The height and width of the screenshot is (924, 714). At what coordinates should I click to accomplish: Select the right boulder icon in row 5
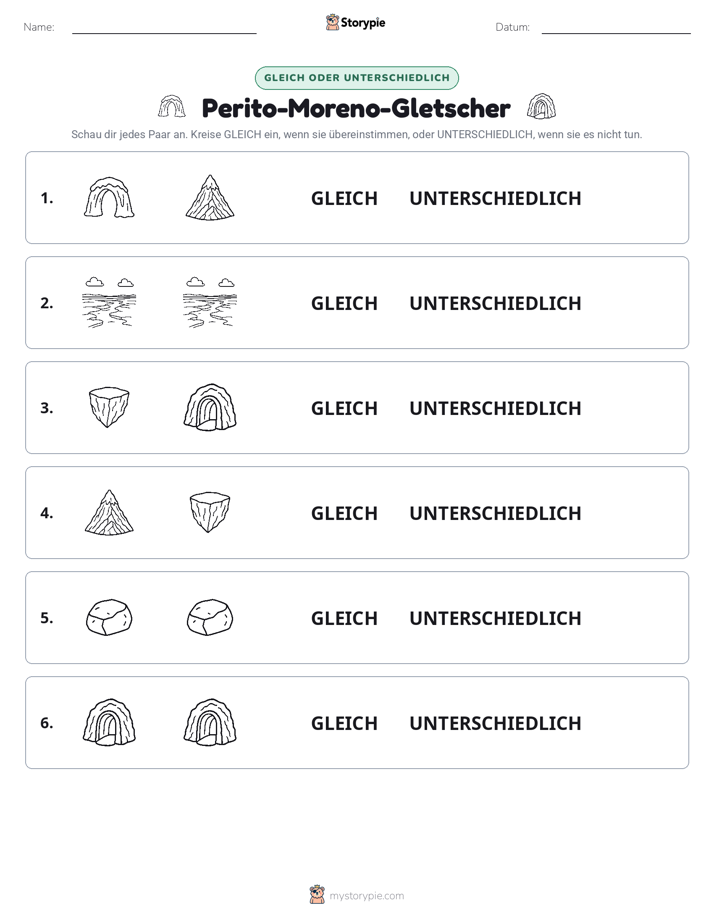[210, 618]
